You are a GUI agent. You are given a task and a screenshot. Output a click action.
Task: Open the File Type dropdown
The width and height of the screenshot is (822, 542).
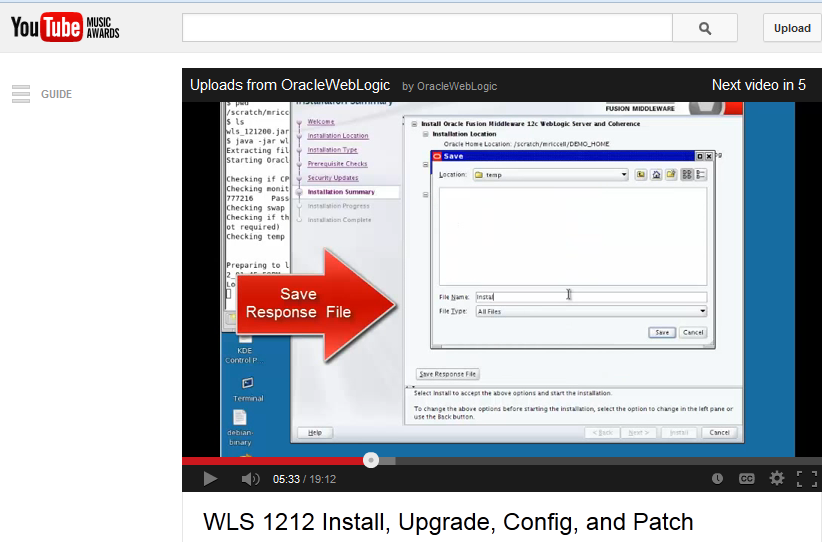pos(591,311)
